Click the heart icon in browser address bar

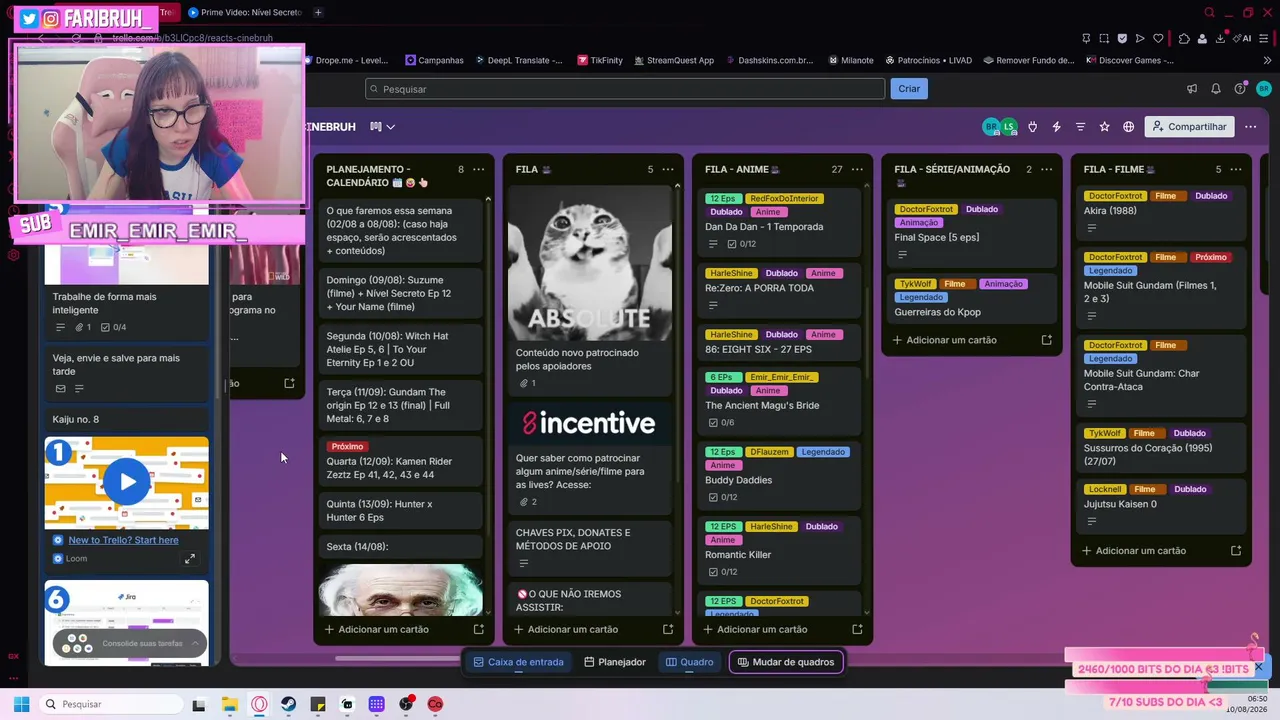click(x=1158, y=39)
